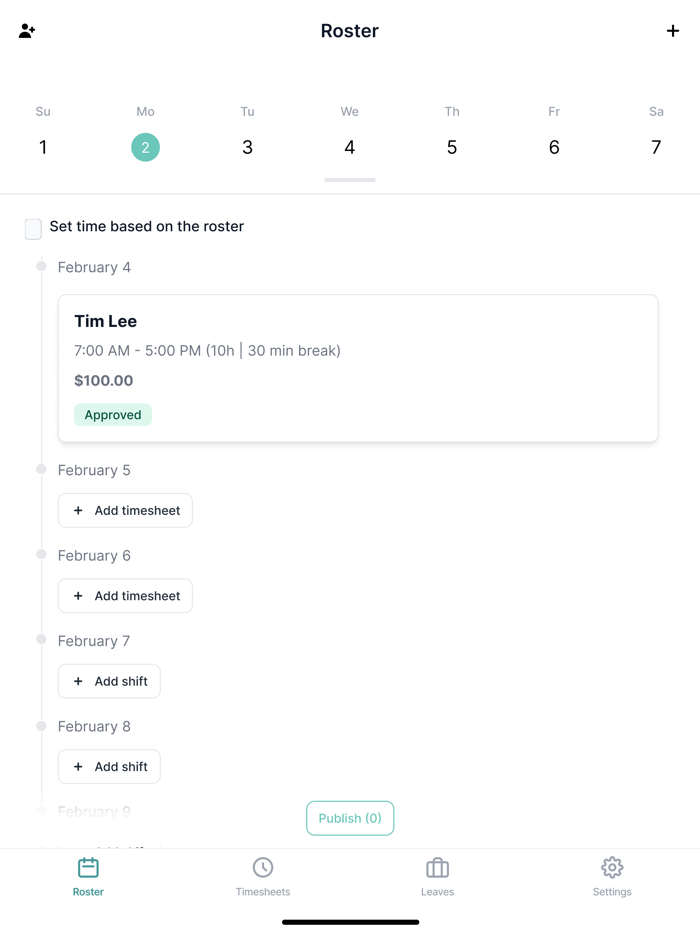Select Friday the 6th date
The height and width of the screenshot is (934, 700).
tap(554, 147)
